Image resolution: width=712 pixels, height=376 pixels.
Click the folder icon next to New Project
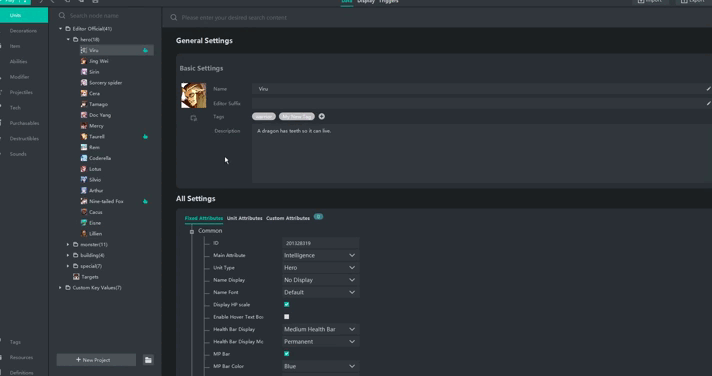coord(148,360)
